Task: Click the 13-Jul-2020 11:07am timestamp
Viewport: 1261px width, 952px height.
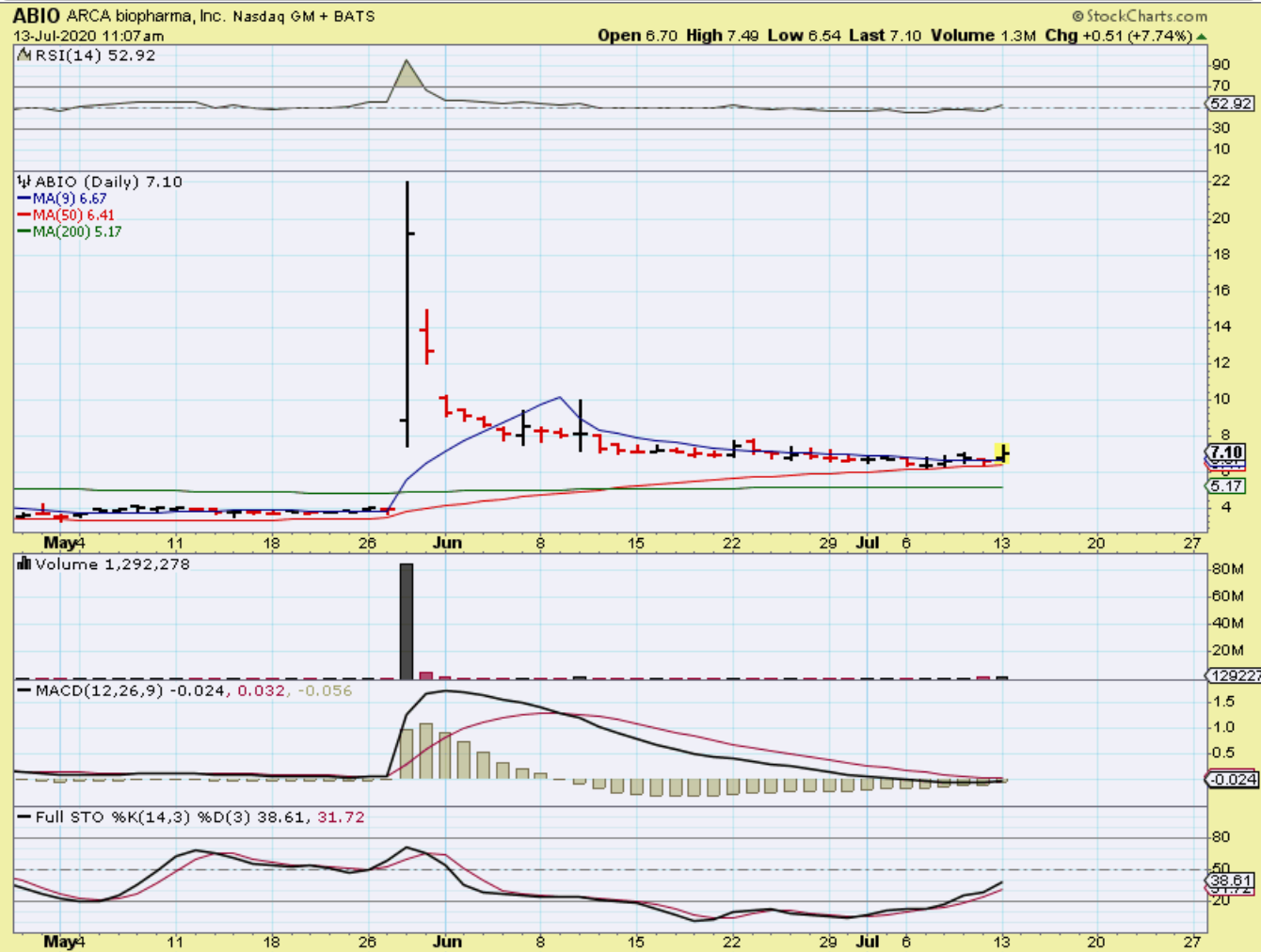Action: [88, 36]
